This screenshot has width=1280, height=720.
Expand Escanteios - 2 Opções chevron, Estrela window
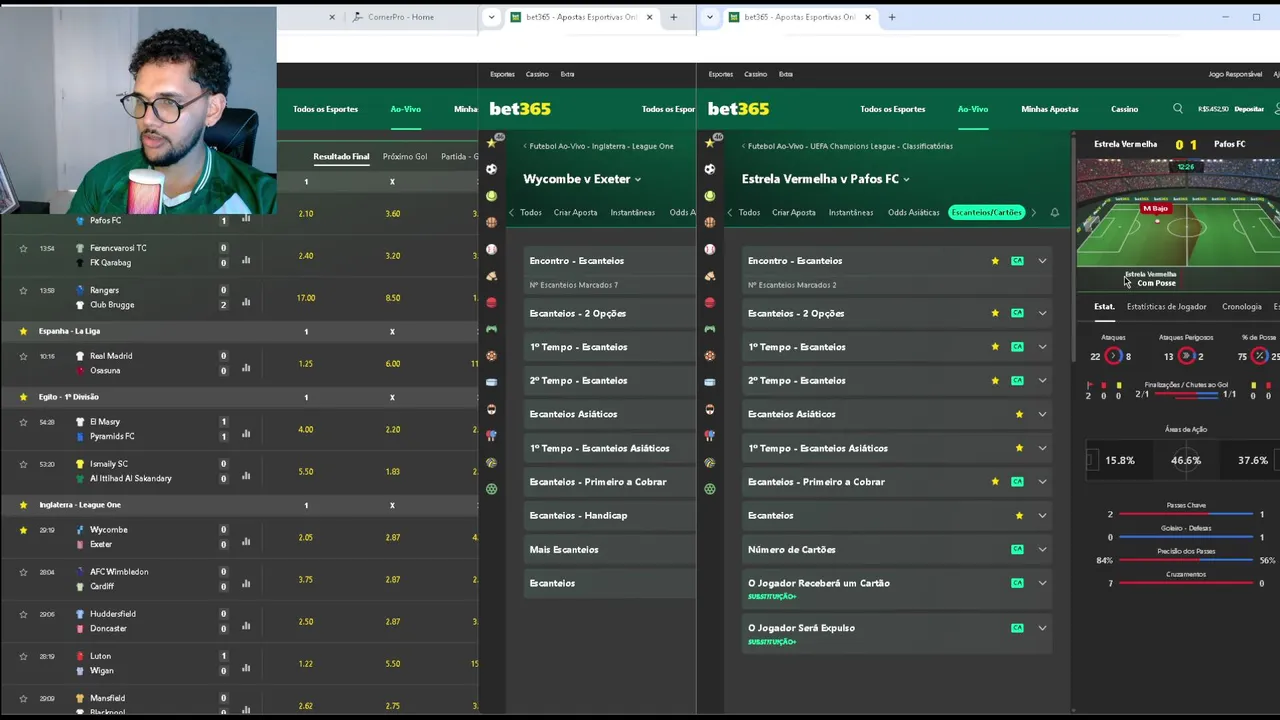(1042, 313)
